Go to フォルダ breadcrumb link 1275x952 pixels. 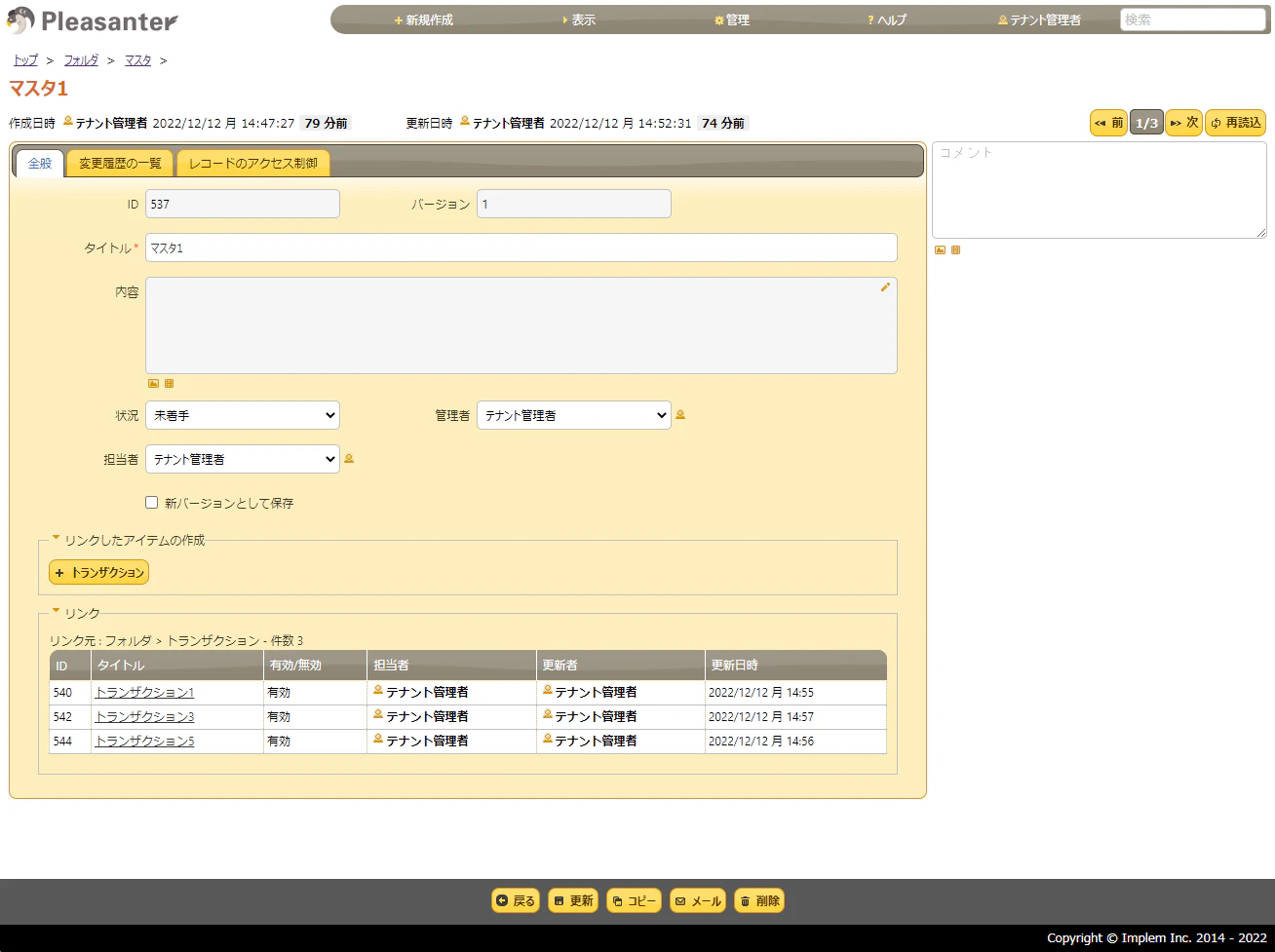pyautogui.click(x=81, y=60)
